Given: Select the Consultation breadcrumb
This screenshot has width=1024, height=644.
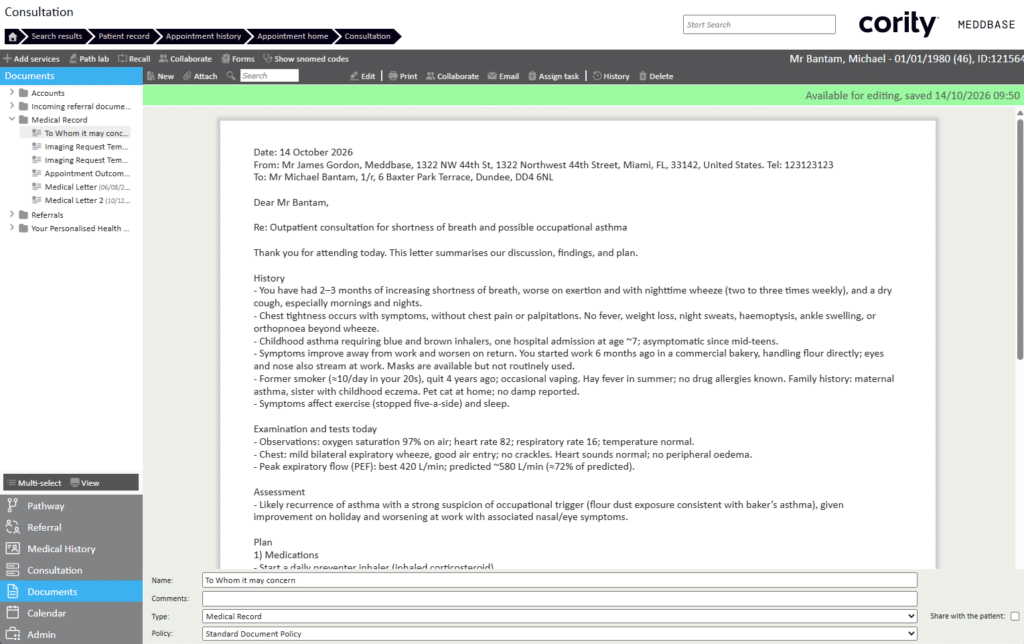Looking at the screenshot, I should 367,37.
